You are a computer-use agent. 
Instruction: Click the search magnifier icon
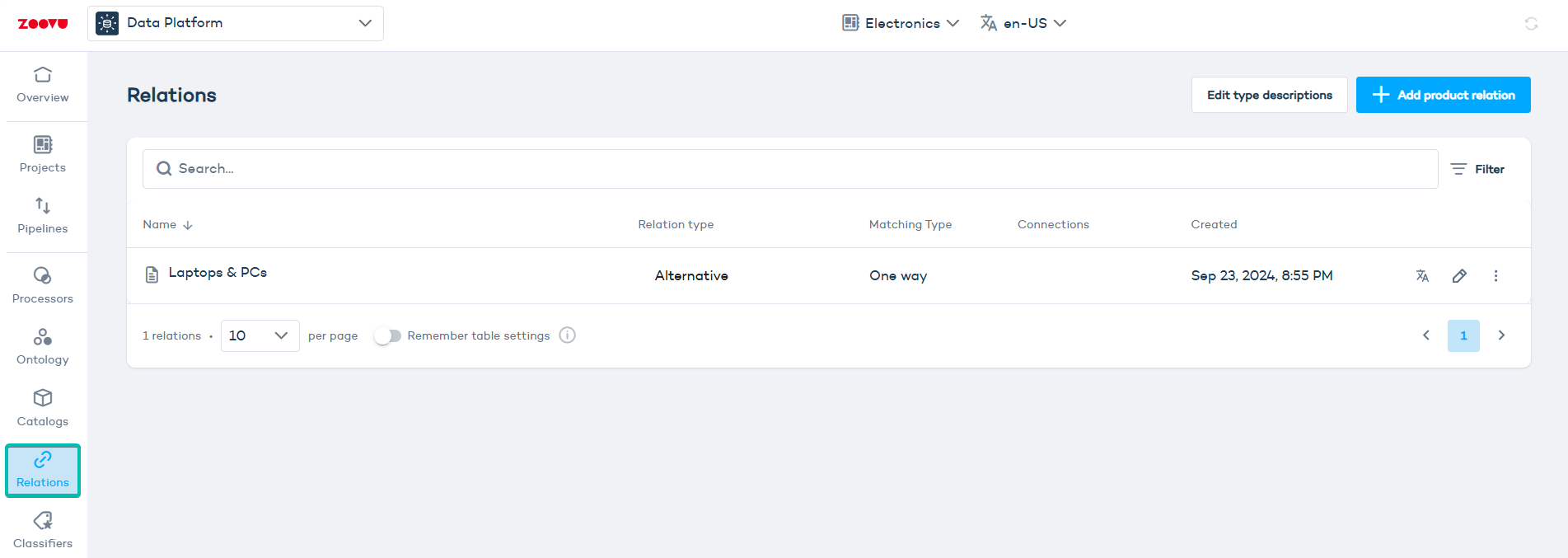pos(164,169)
